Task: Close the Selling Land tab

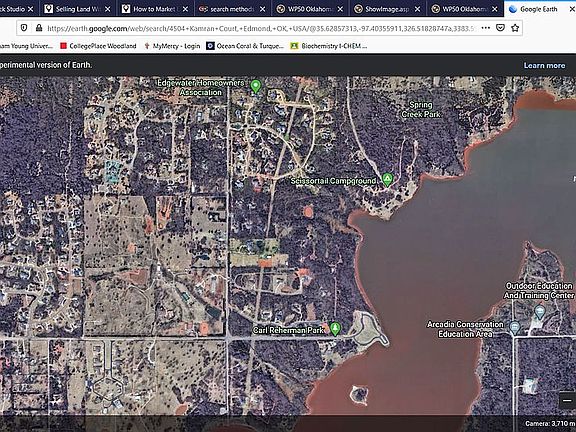Action: (x=108, y=9)
